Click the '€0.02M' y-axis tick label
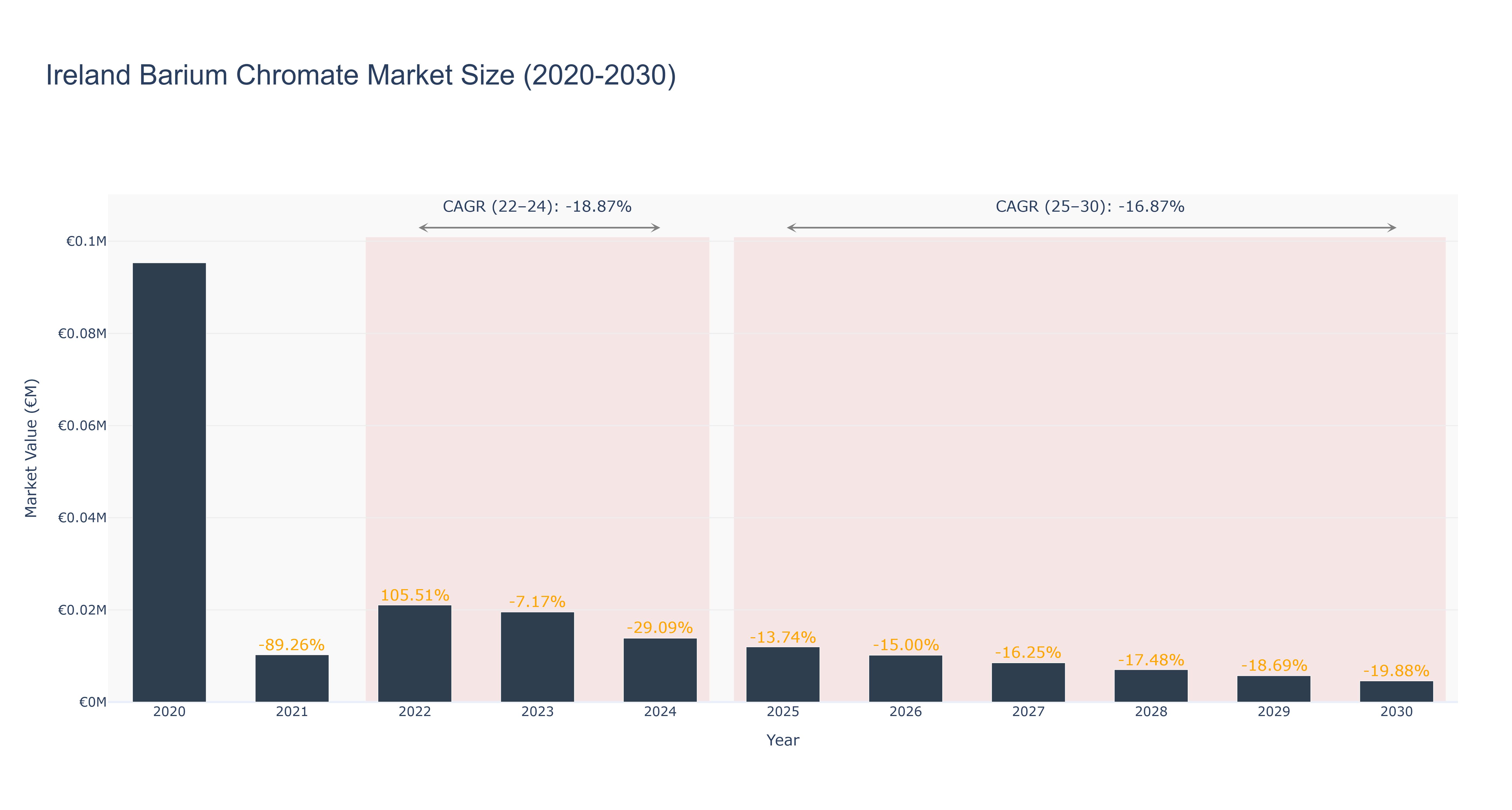1512x810 pixels. tap(82, 610)
